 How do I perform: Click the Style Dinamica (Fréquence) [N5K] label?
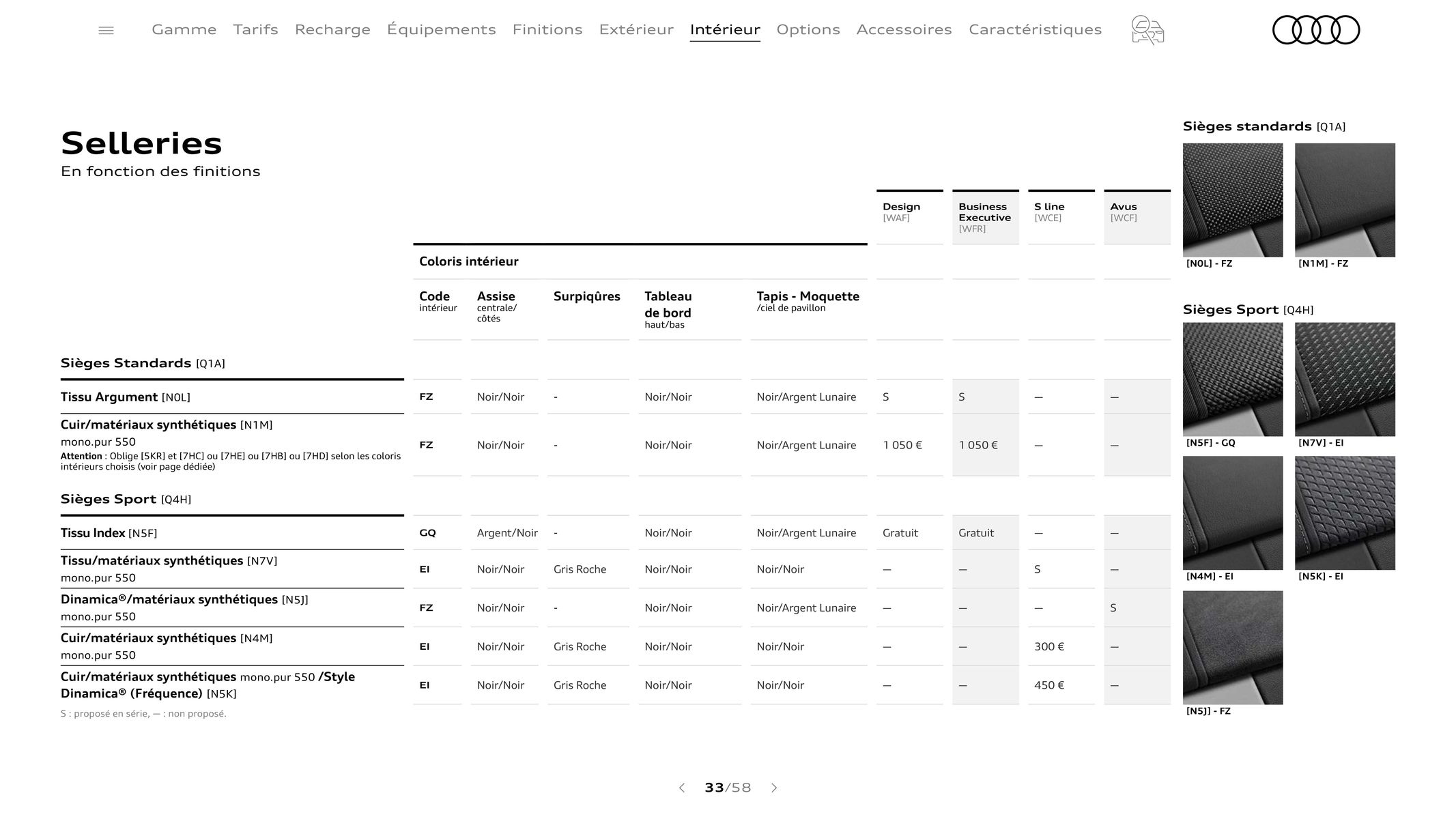point(208,685)
